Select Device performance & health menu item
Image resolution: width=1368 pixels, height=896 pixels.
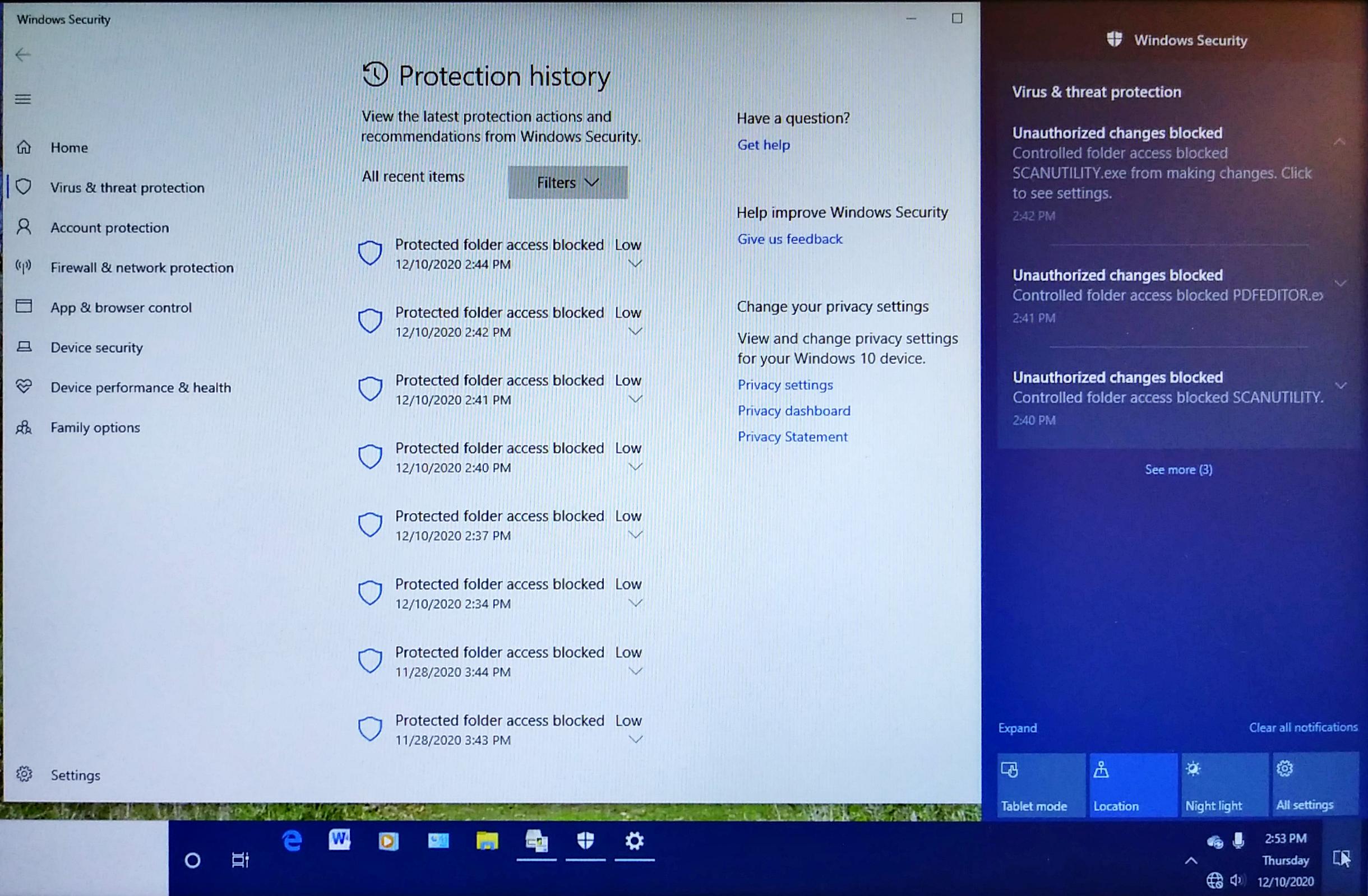click(x=140, y=388)
